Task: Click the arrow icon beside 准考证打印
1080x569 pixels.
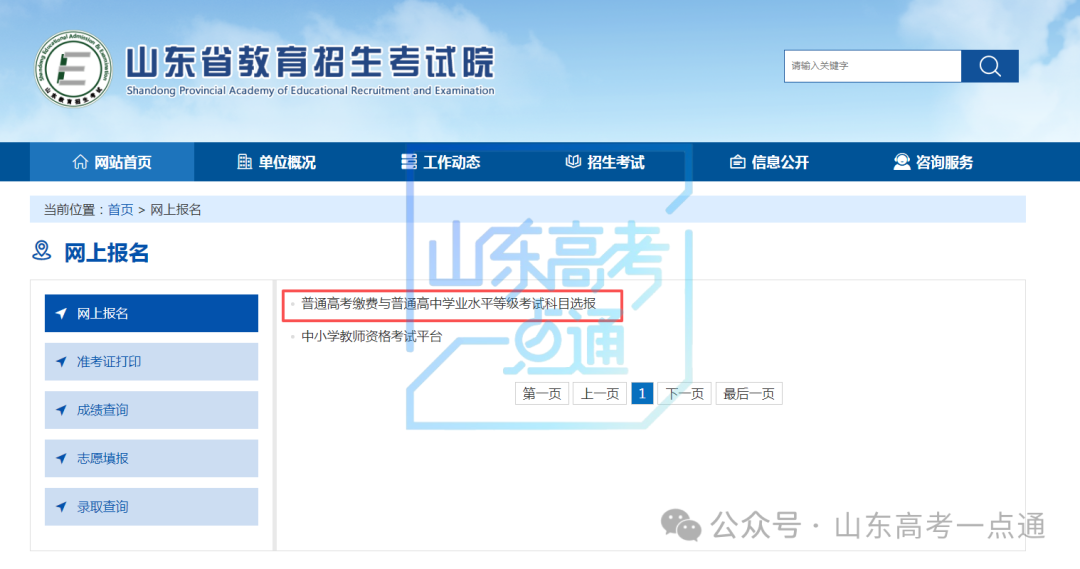Action: click(x=62, y=362)
